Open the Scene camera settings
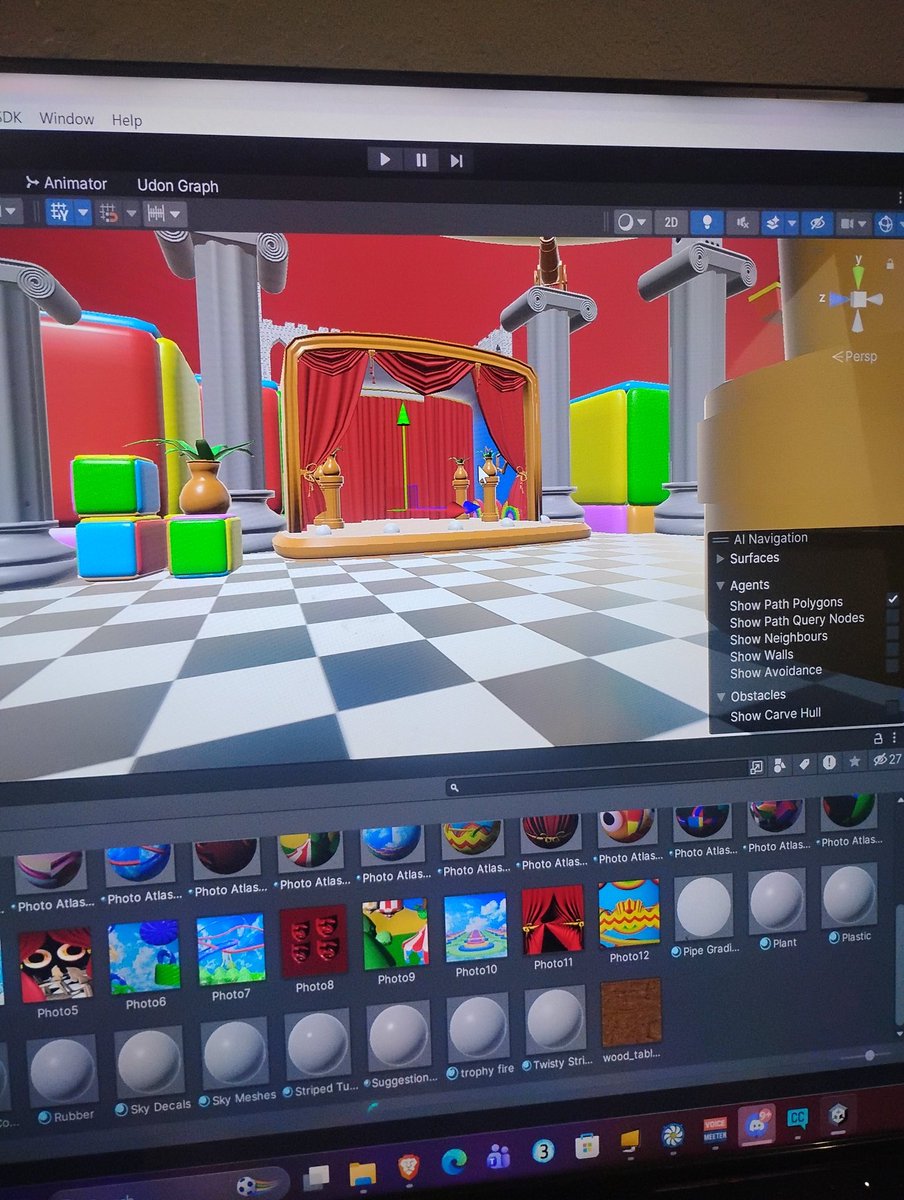904x1200 pixels. pyautogui.click(x=852, y=224)
